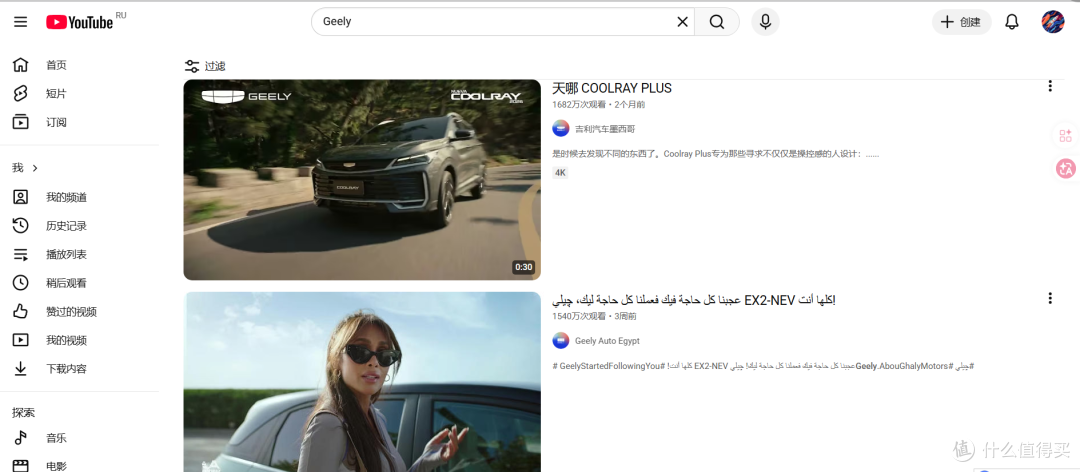Open notifications bell
Image resolution: width=1080 pixels, height=472 pixels.
[x=1012, y=22]
